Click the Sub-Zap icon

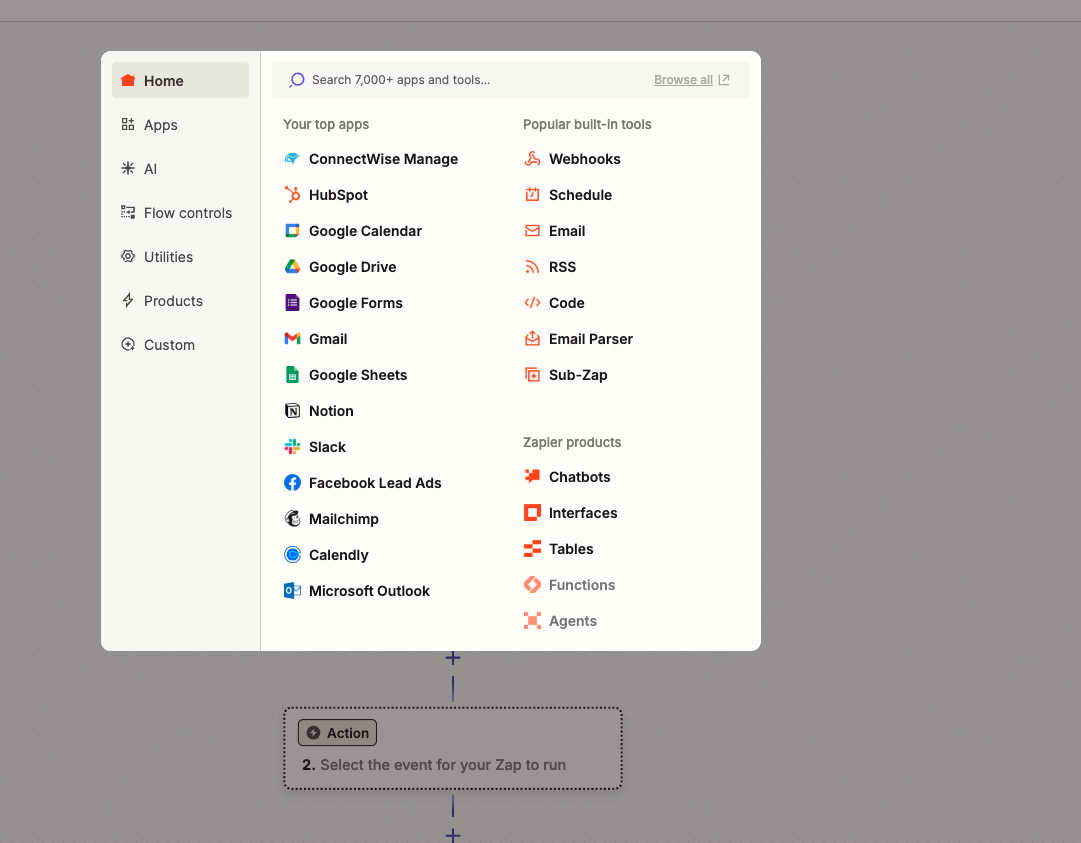pyautogui.click(x=532, y=375)
